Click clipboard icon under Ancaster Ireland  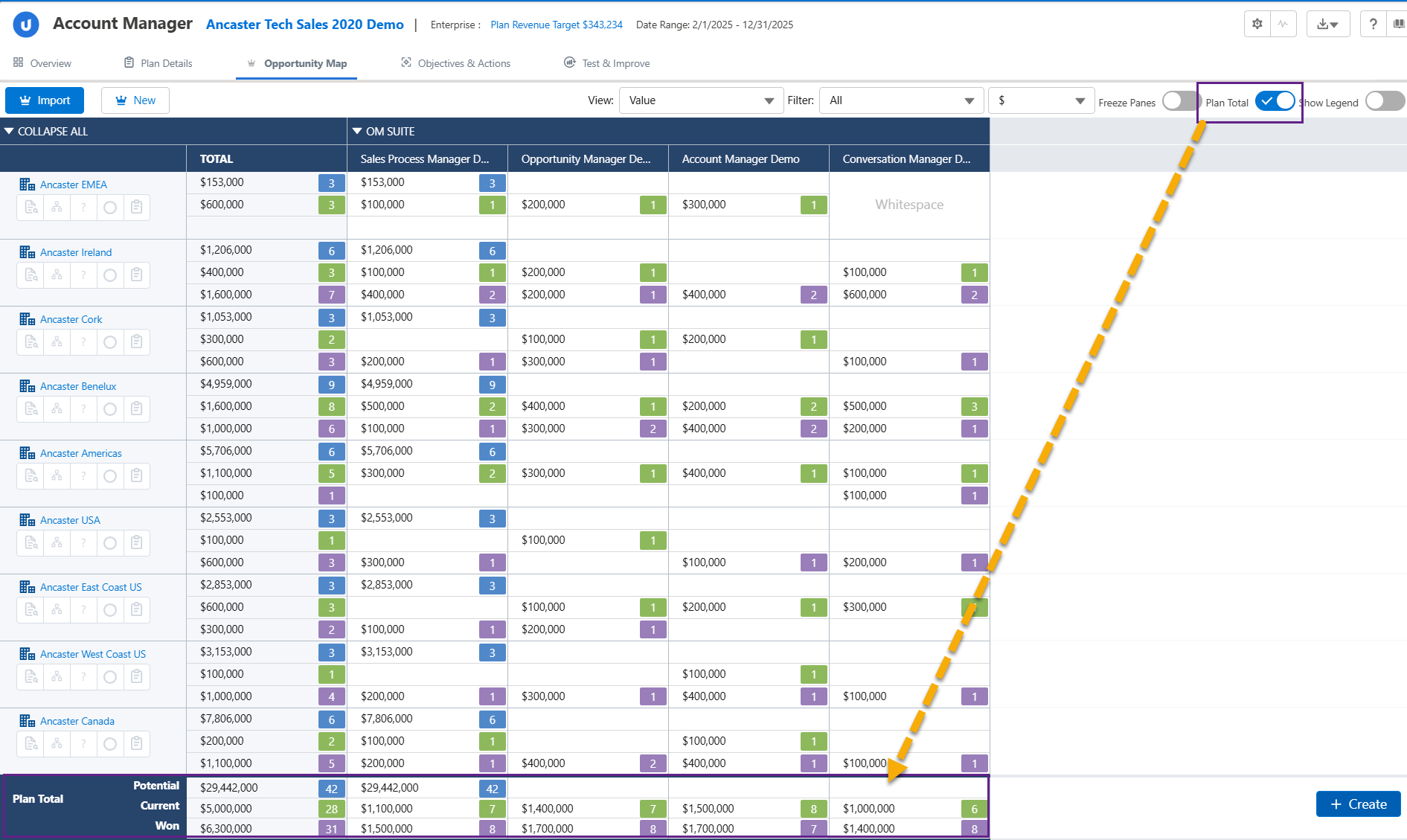136,275
